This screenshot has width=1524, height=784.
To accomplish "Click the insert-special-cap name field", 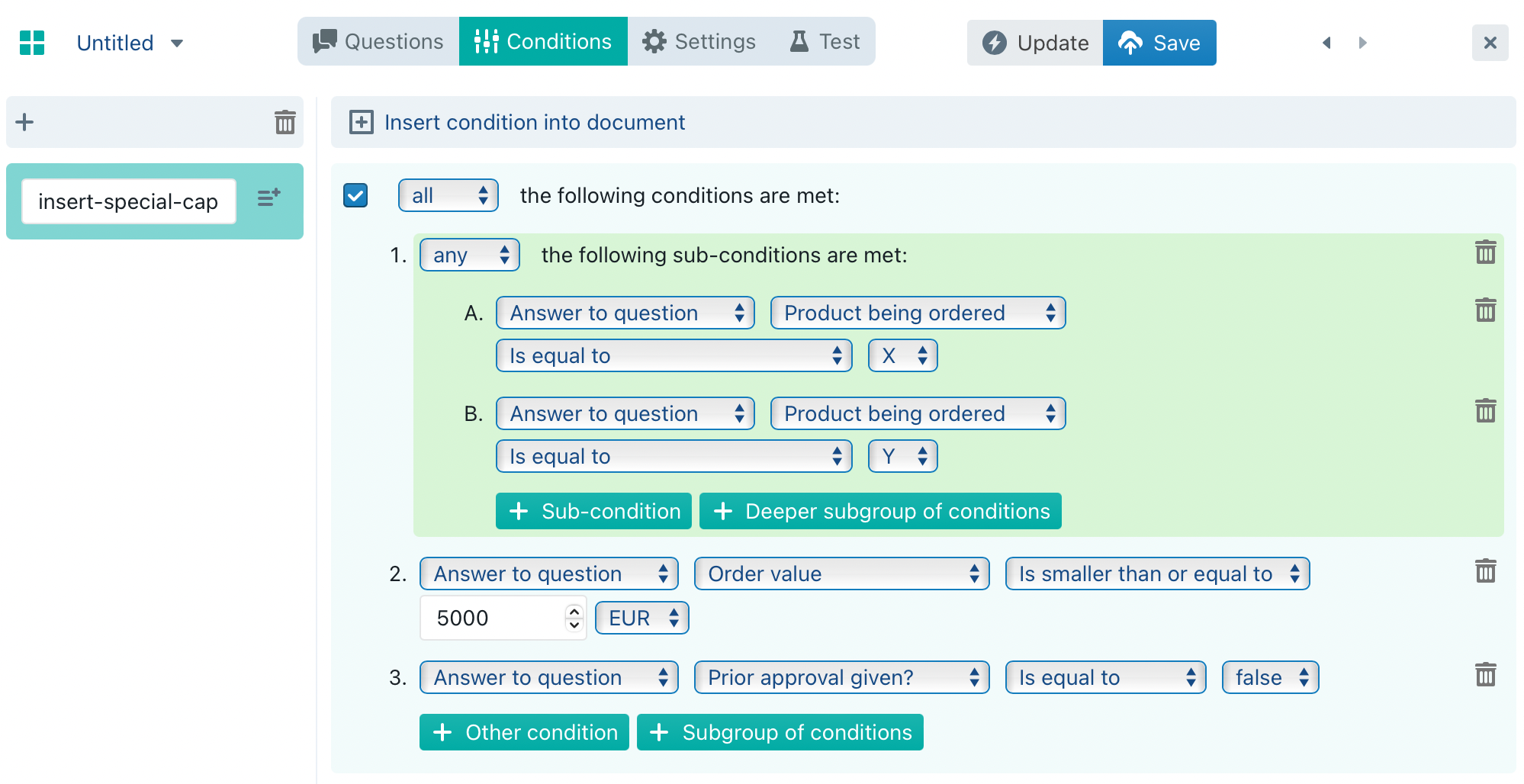I will (x=128, y=201).
